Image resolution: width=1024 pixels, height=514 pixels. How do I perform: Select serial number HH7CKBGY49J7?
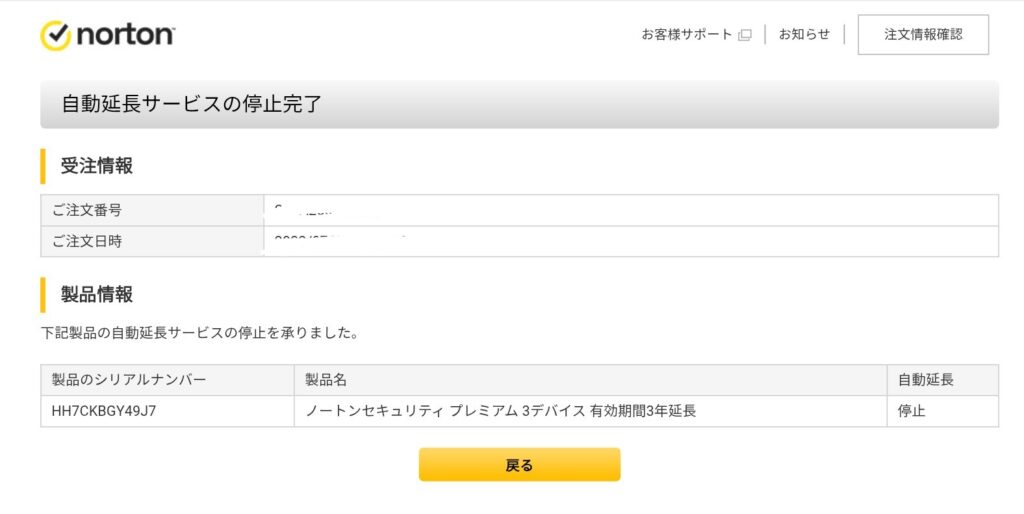coord(104,411)
